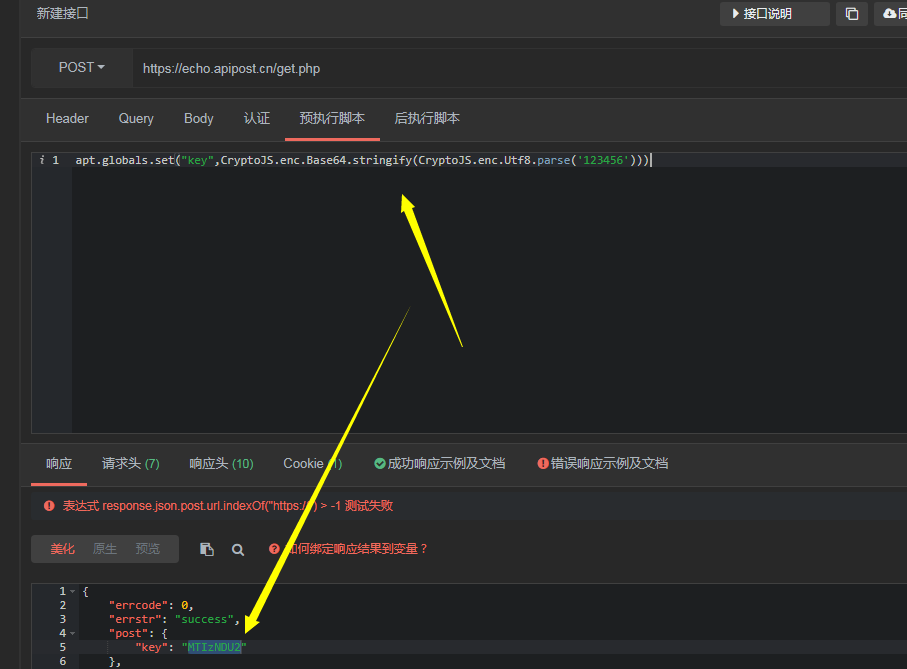Switch to the 后执行脚本 tab
Image resolution: width=907 pixels, height=669 pixels.
click(427, 118)
